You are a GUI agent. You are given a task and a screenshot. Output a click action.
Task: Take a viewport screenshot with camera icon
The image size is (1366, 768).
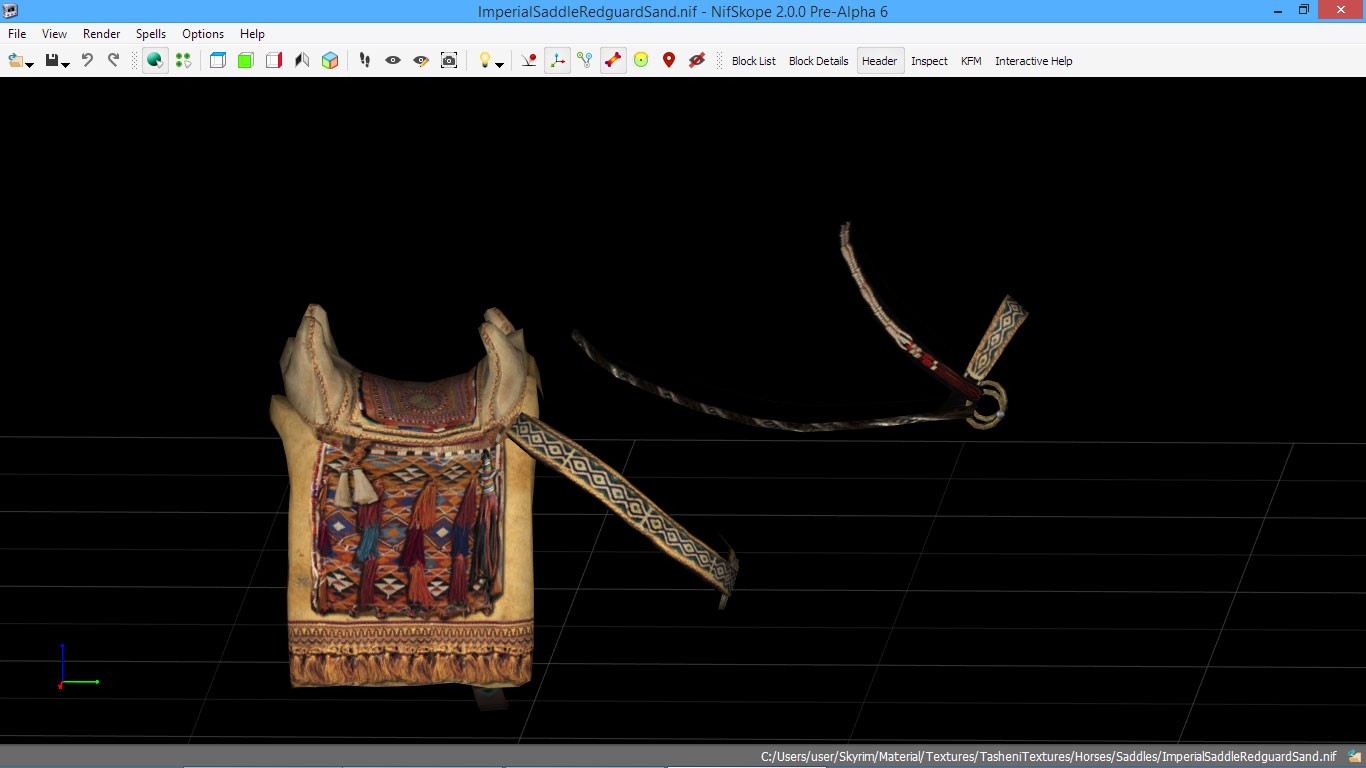click(x=449, y=60)
